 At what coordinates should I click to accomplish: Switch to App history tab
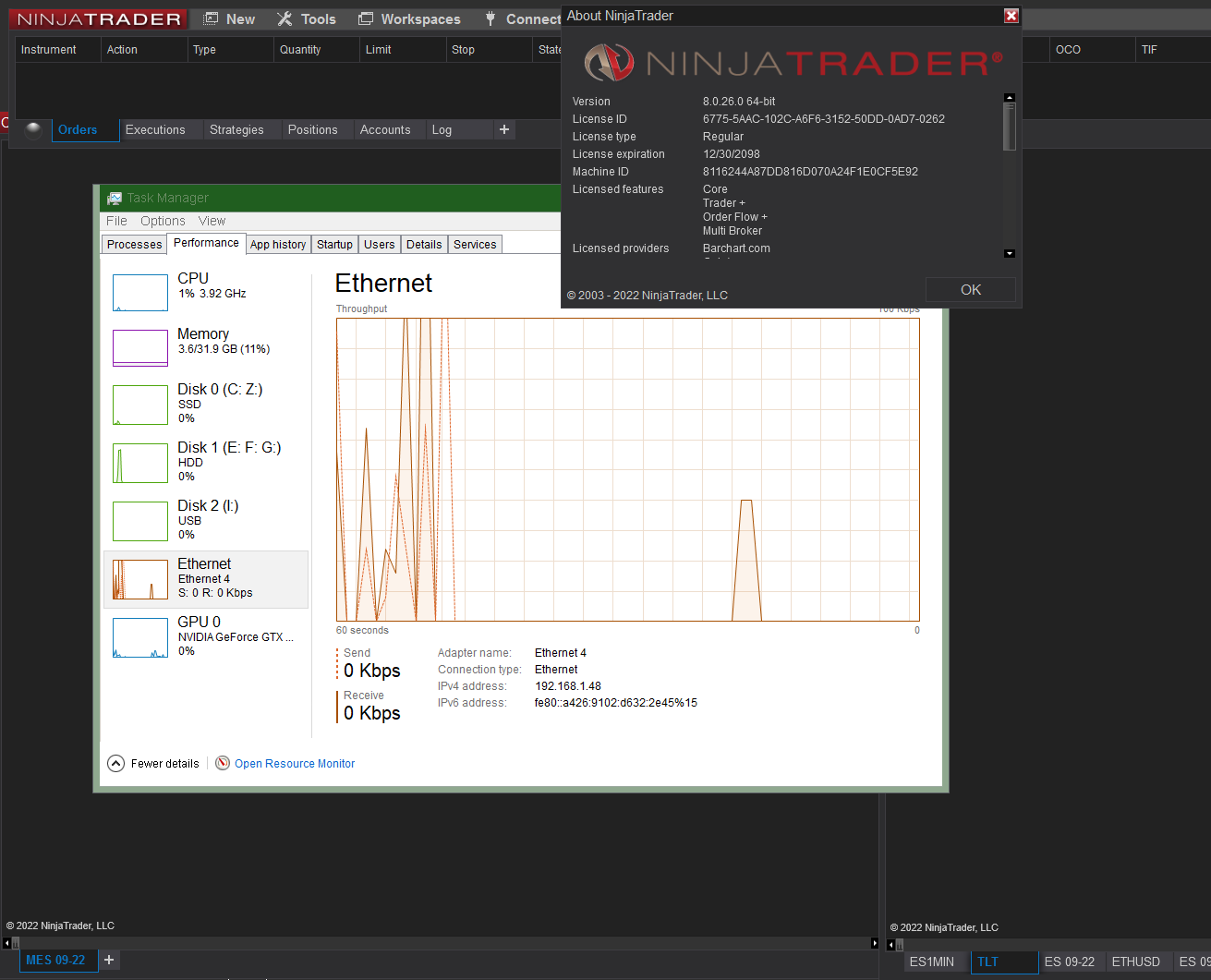[278, 244]
